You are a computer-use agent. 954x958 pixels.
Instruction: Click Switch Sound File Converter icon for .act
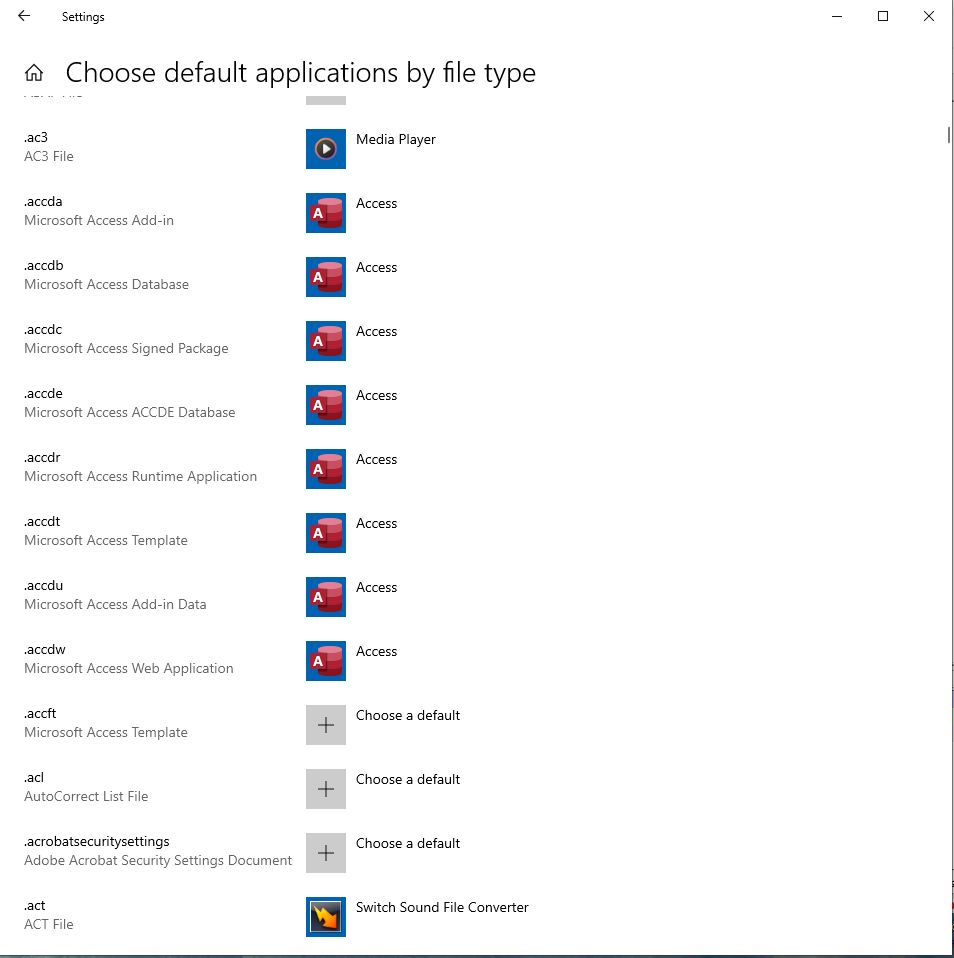point(326,916)
